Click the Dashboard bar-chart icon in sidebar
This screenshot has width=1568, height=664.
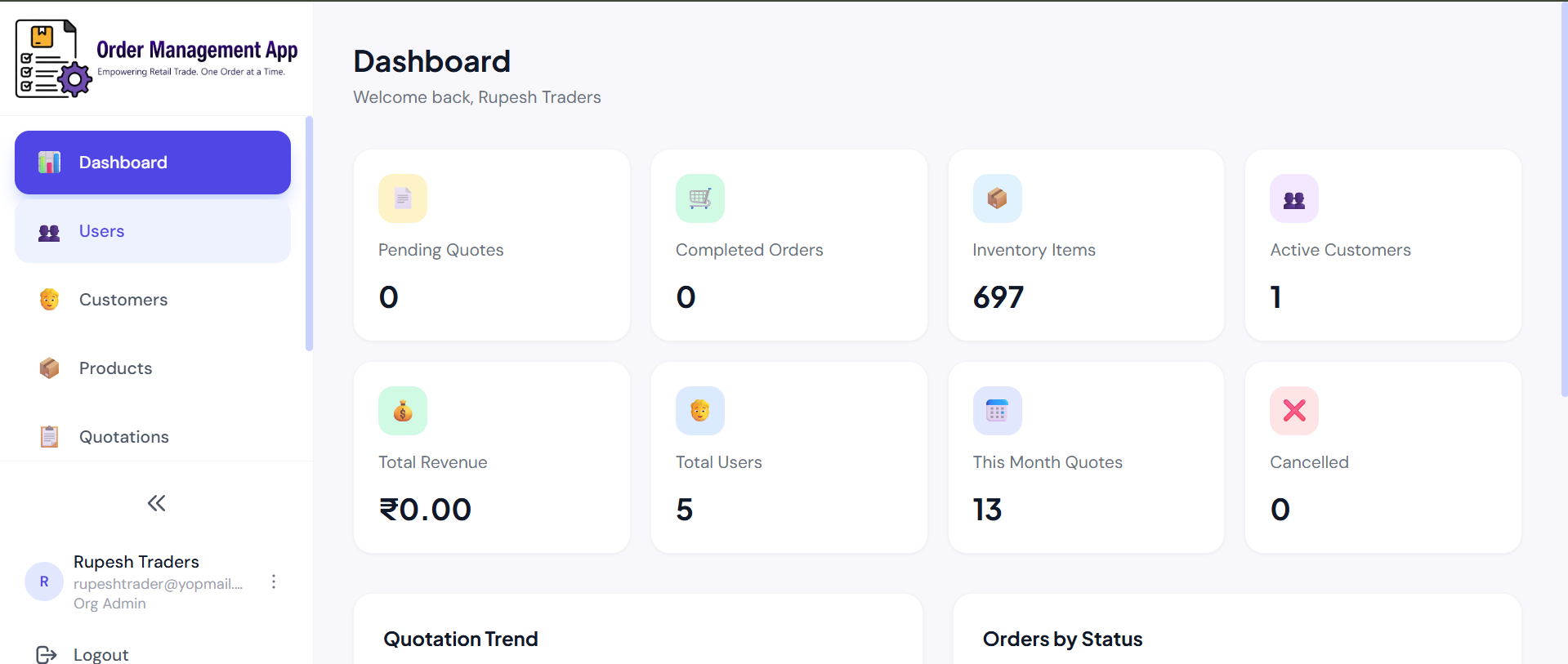coord(49,163)
